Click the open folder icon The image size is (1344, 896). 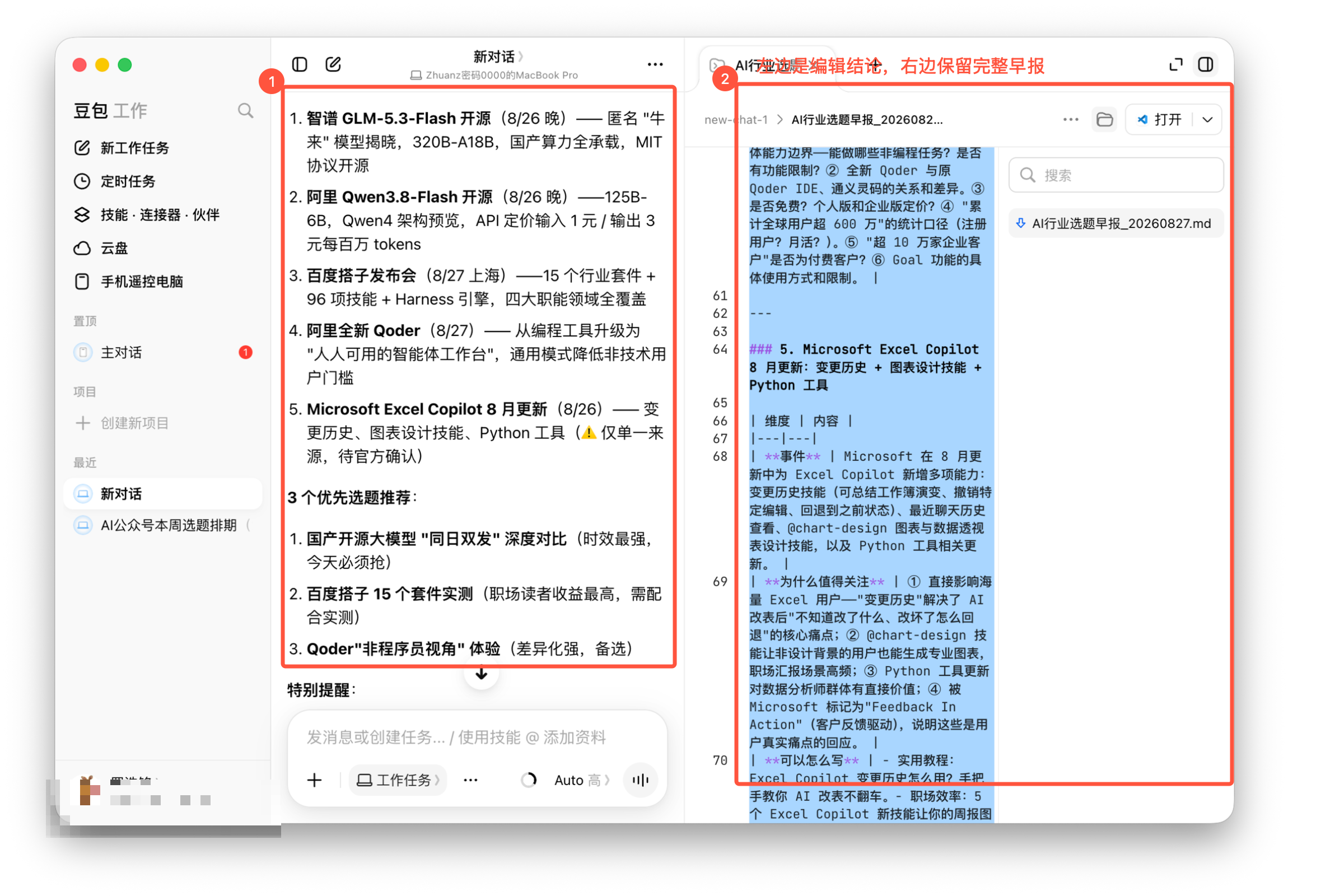pyautogui.click(x=1104, y=120)
